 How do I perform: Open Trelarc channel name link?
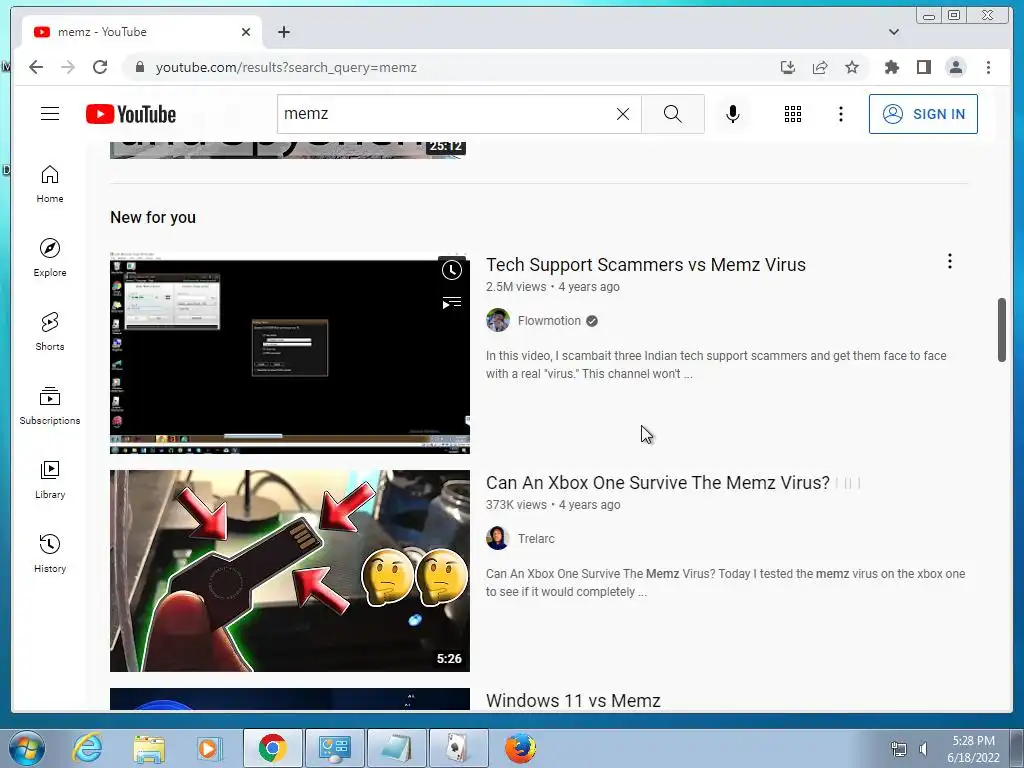pos(536,539)
